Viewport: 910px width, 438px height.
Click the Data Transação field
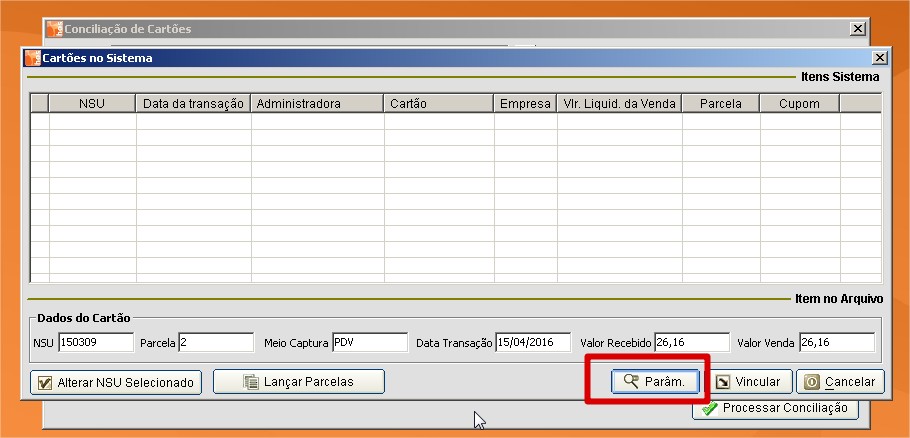(x=533, y=343)
